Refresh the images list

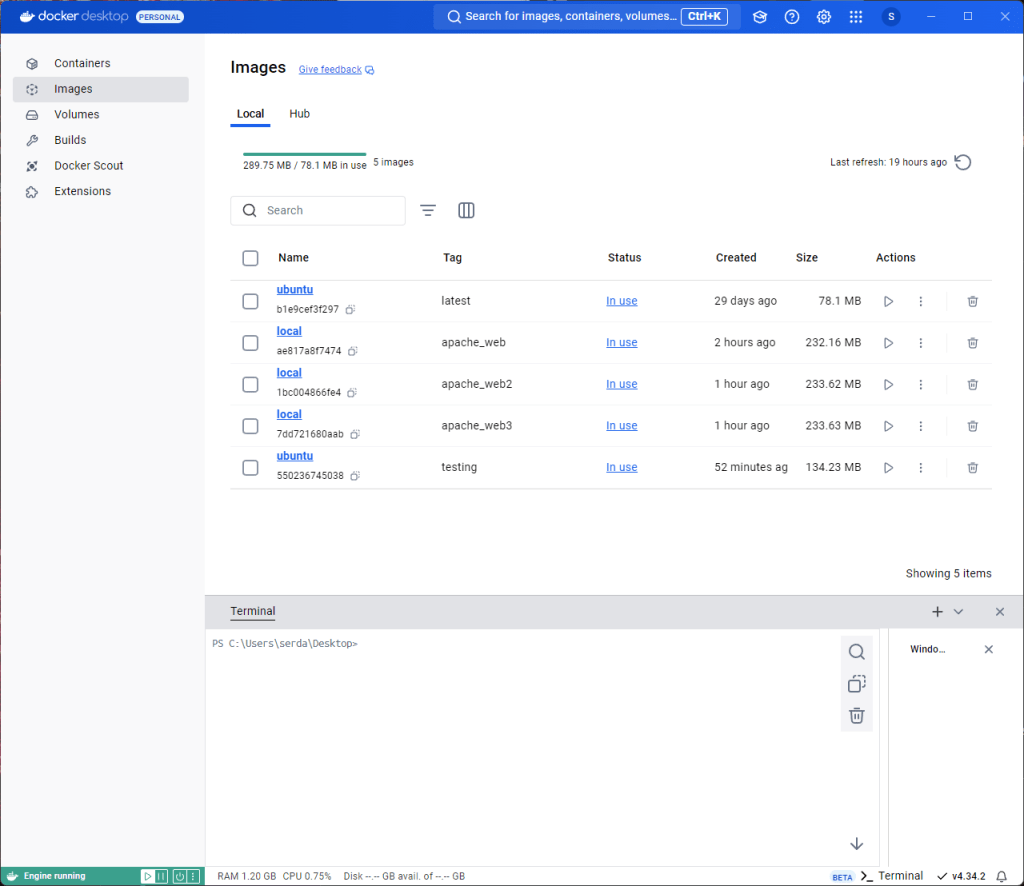click(962, 161)
